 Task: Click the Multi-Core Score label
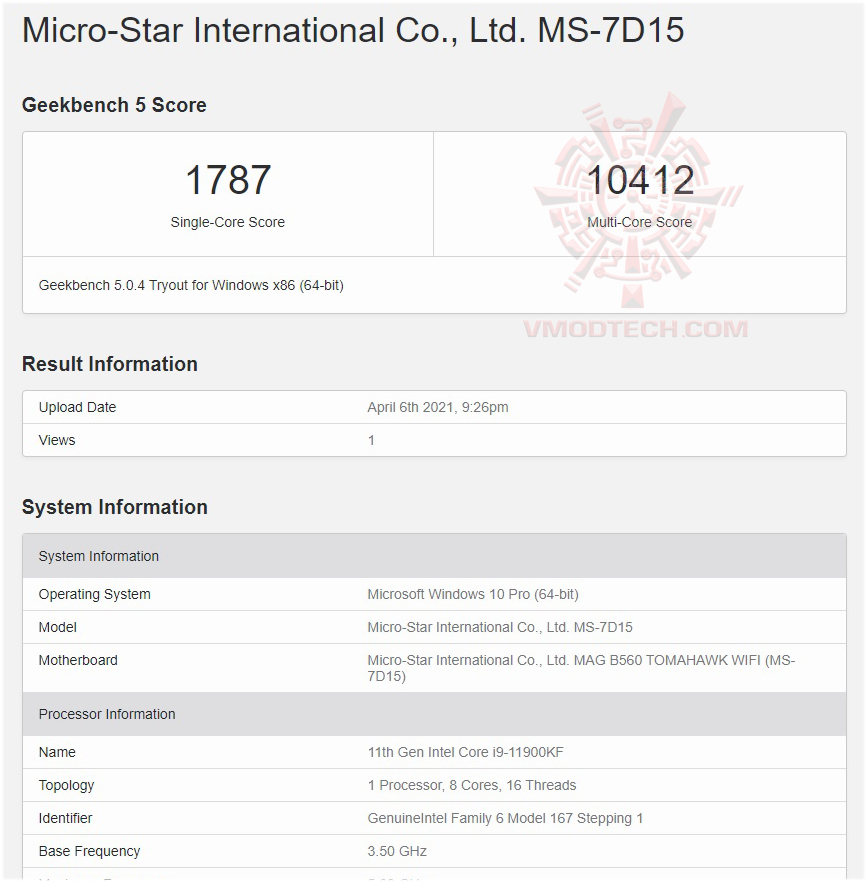(640, 222)
